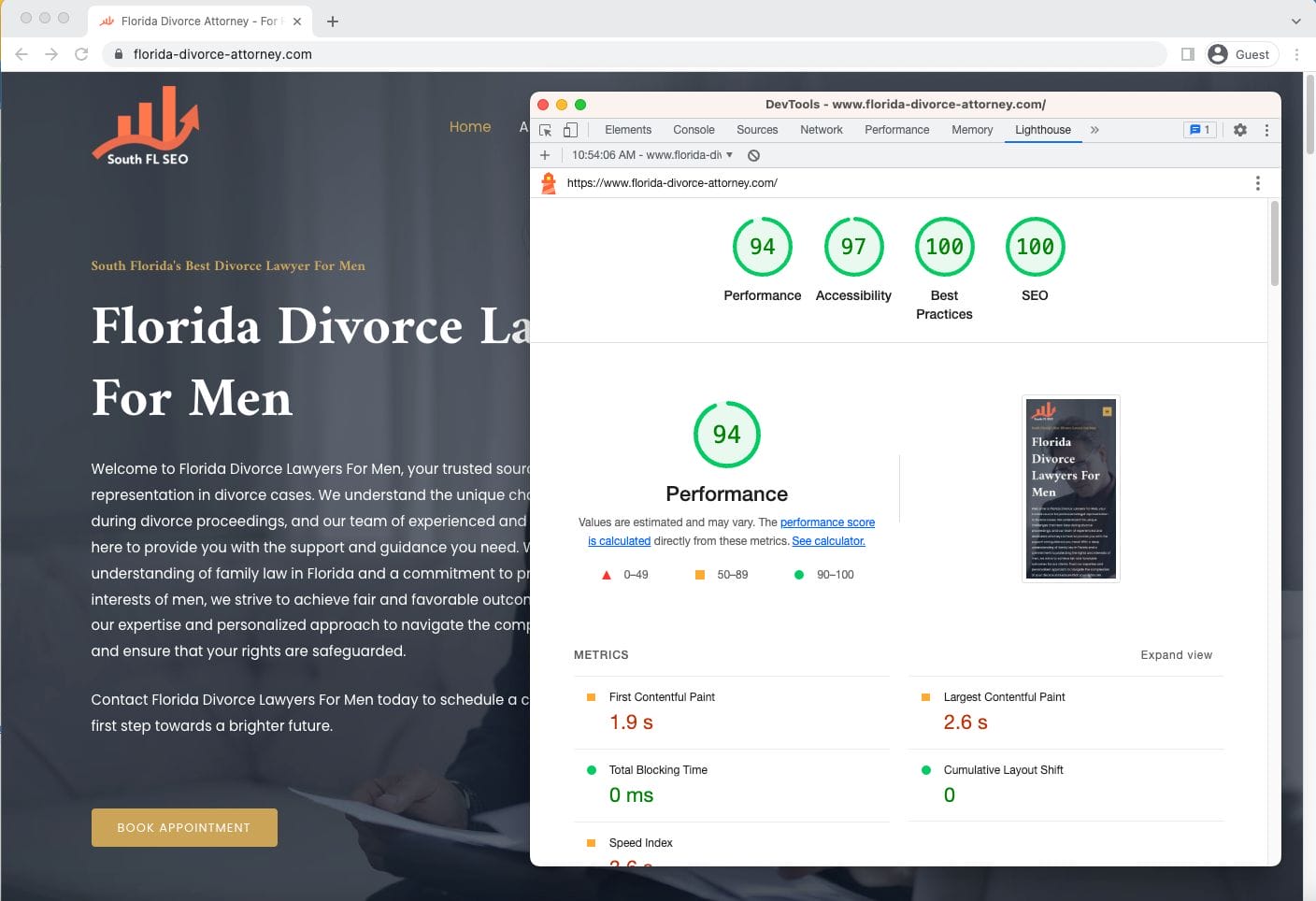
Task: Toggle the browser side panel icon
Action: click(1188, 54)
